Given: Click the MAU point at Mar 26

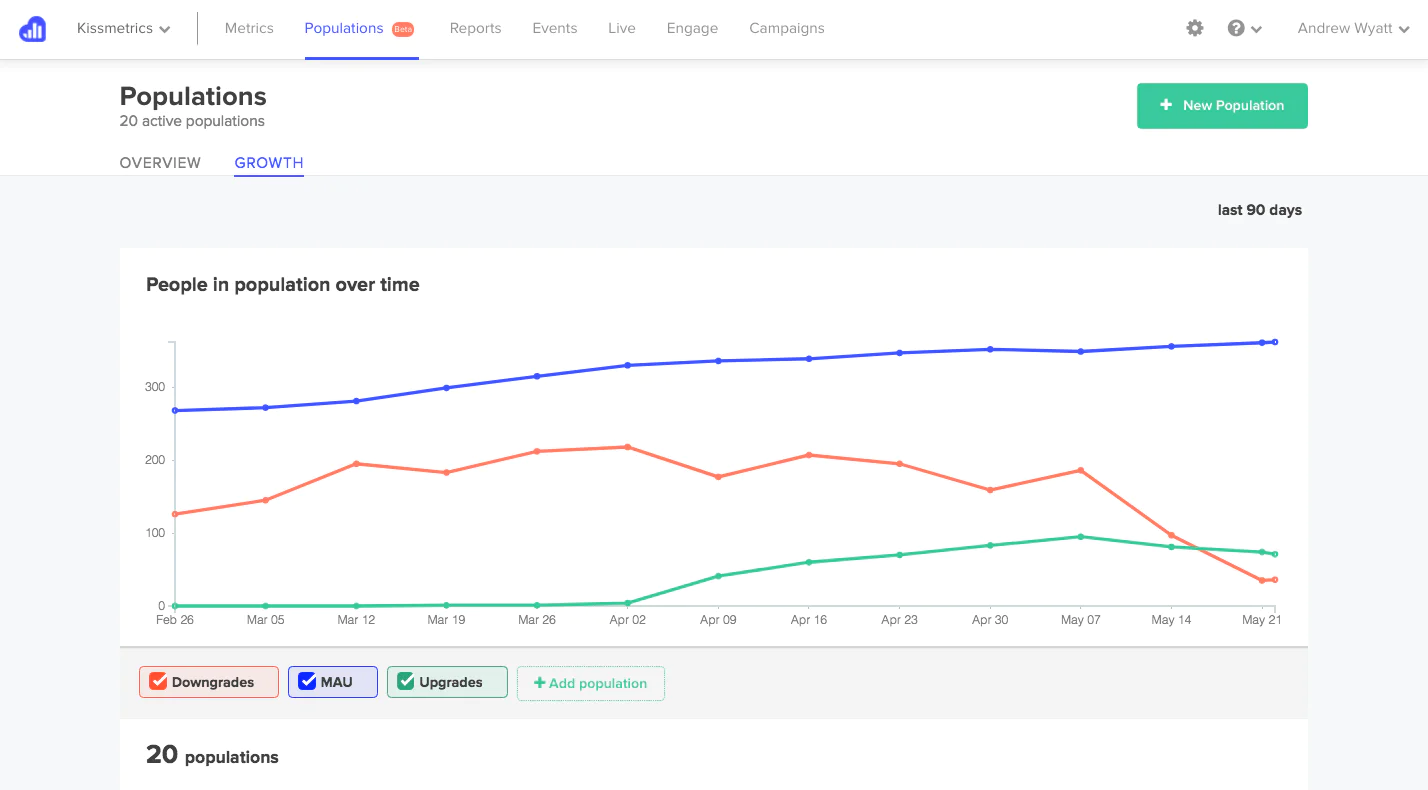Looking at the screenshot, I should [537, 376].
